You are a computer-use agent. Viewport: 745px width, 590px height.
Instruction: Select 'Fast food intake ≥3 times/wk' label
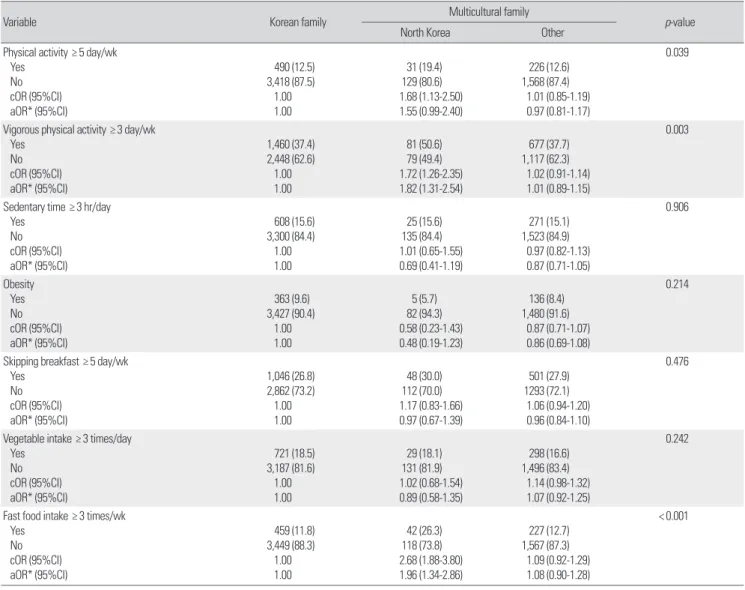(x=64, y=516)
